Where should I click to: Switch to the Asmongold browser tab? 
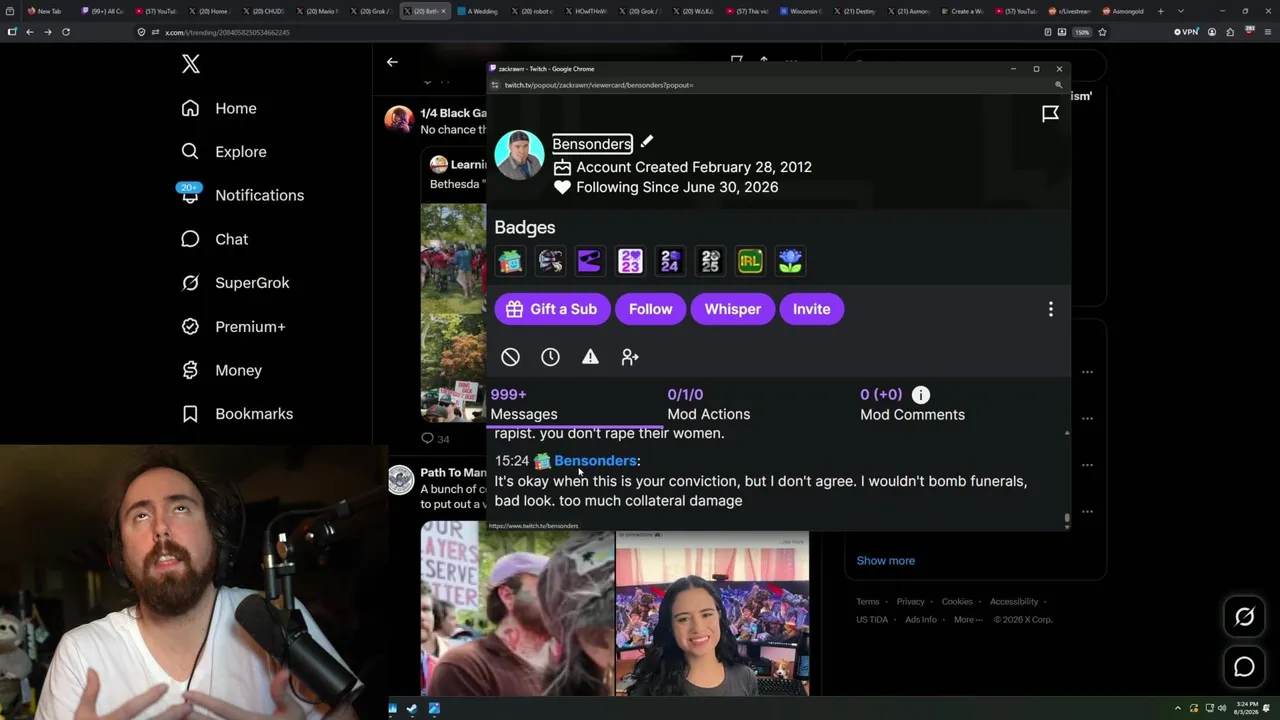(x=1121, y=11)
